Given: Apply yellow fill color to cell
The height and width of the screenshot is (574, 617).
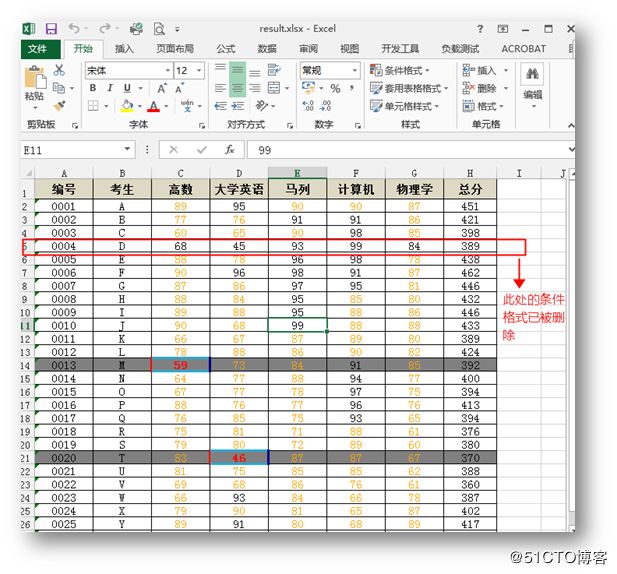Looking at the screenshot, I should tap(127, 106).
